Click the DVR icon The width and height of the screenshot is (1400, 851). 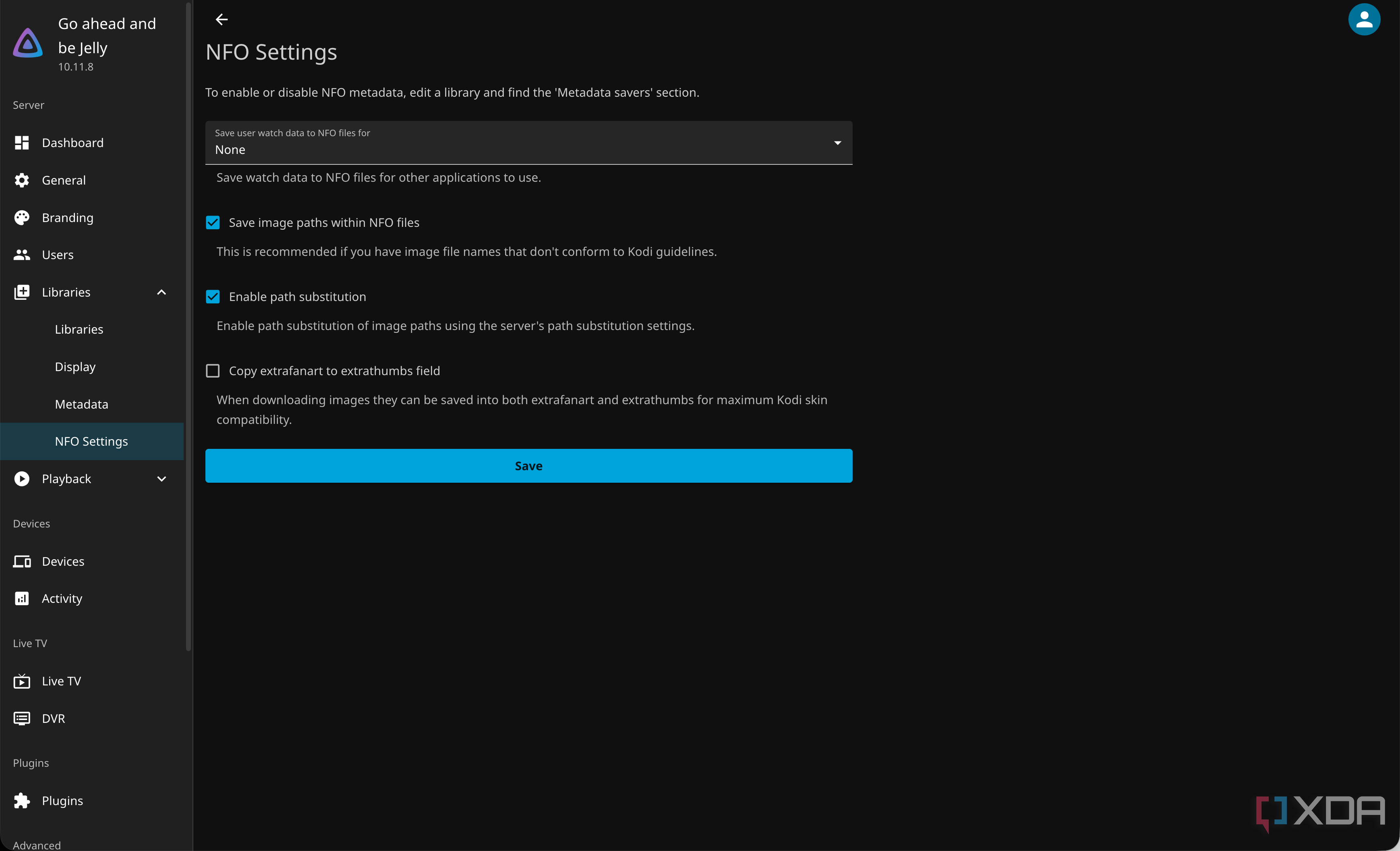click(x=22, y=718)
